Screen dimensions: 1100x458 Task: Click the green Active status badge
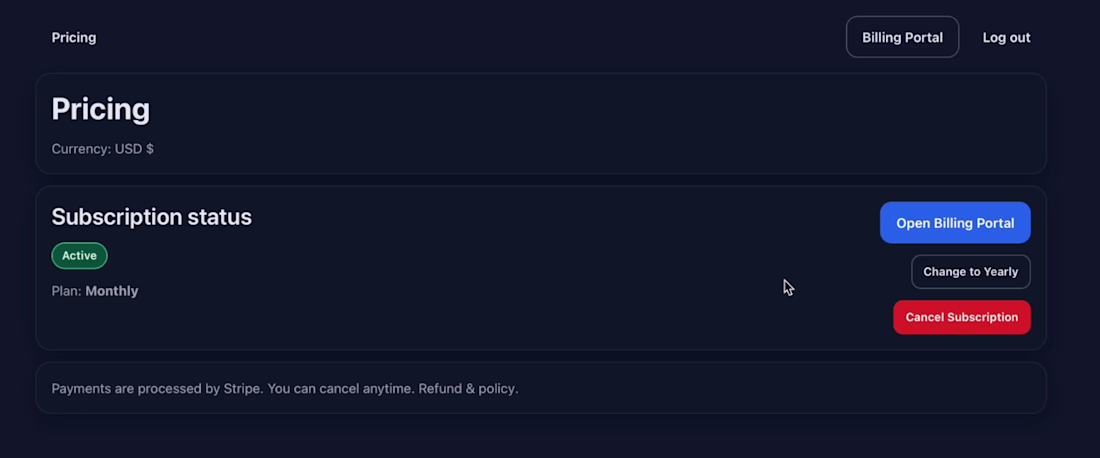(79, 256)
